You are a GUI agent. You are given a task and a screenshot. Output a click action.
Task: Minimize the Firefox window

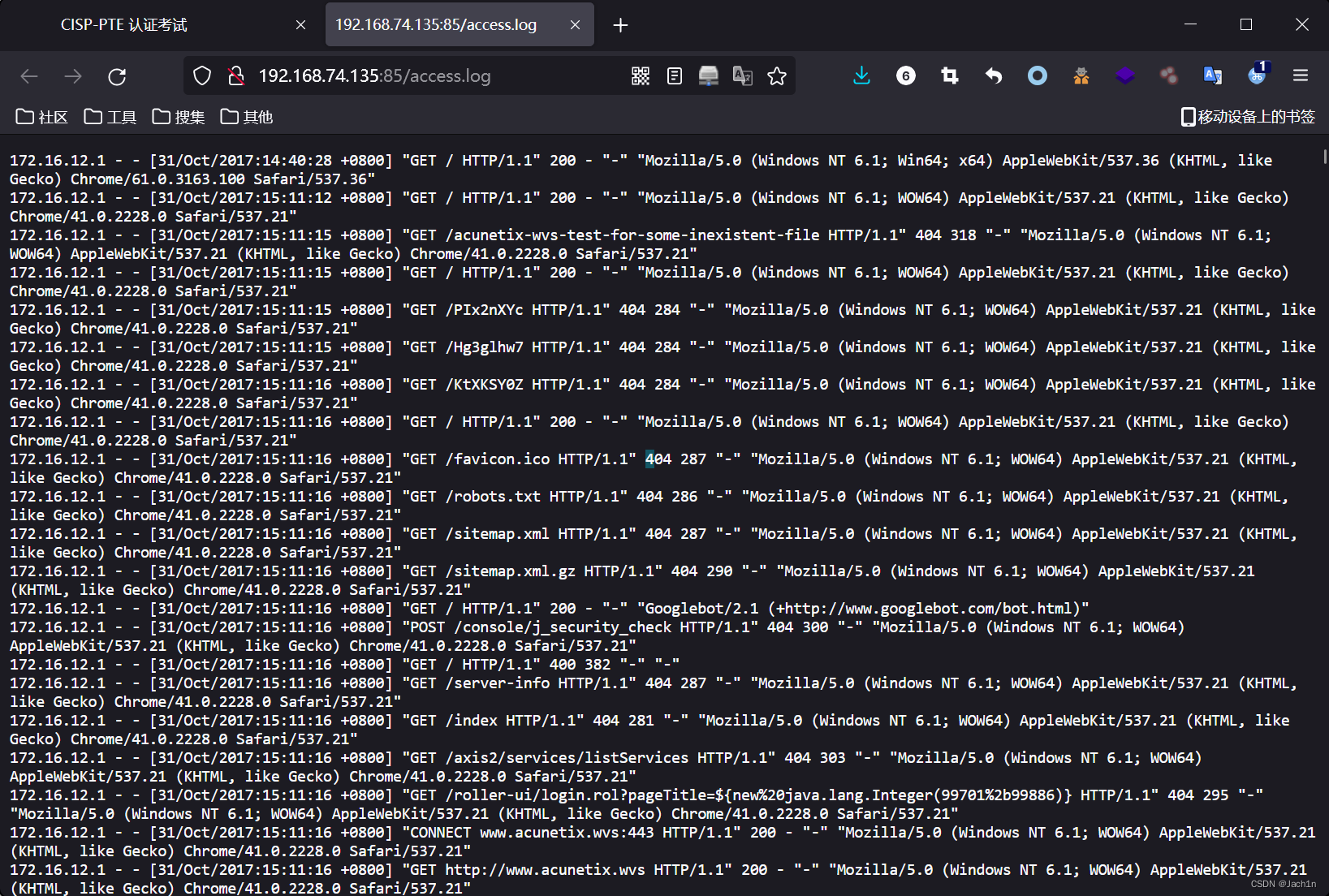point(1191,24)
